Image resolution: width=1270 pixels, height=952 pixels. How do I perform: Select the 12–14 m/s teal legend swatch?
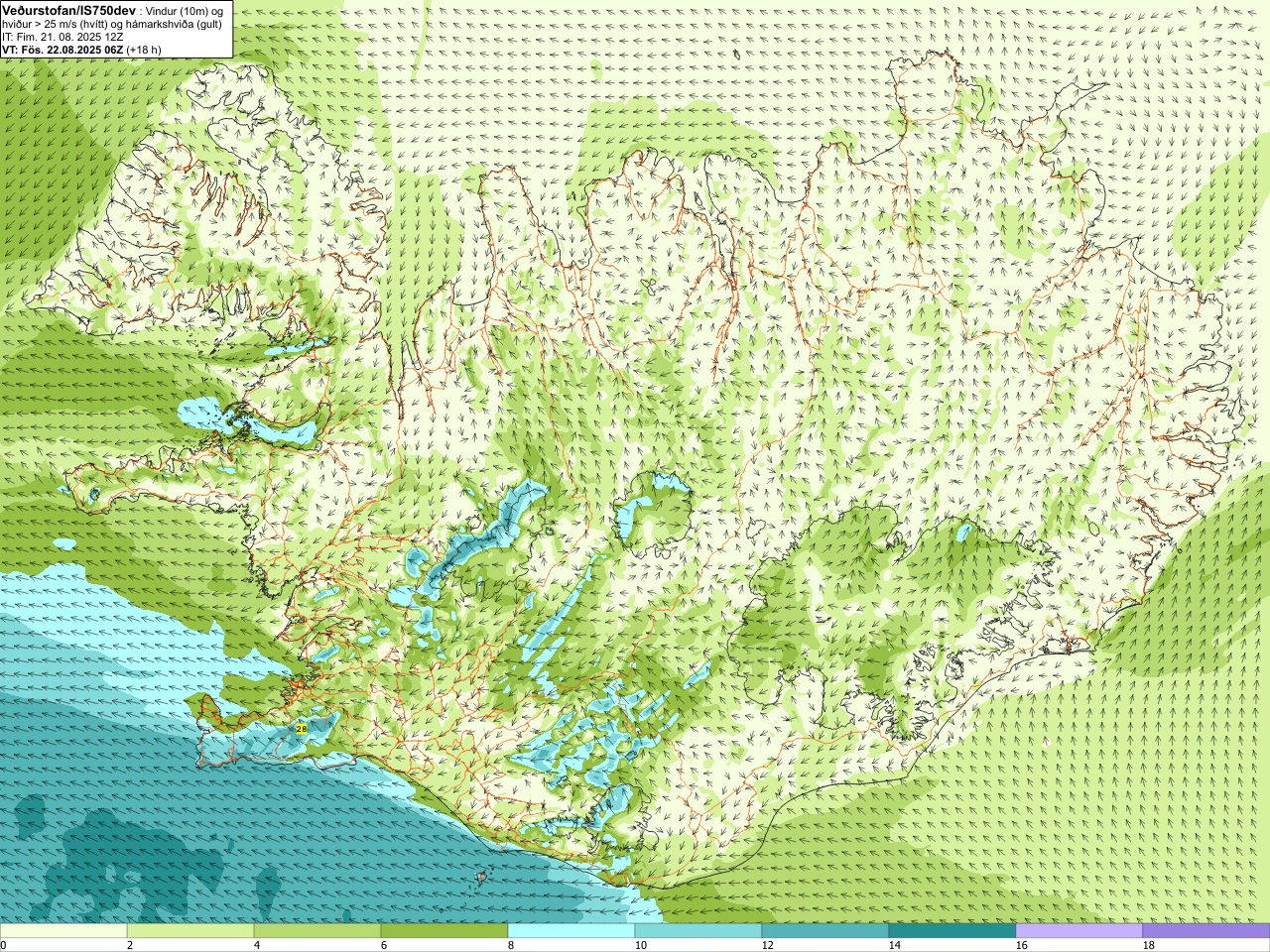[825, 931]
